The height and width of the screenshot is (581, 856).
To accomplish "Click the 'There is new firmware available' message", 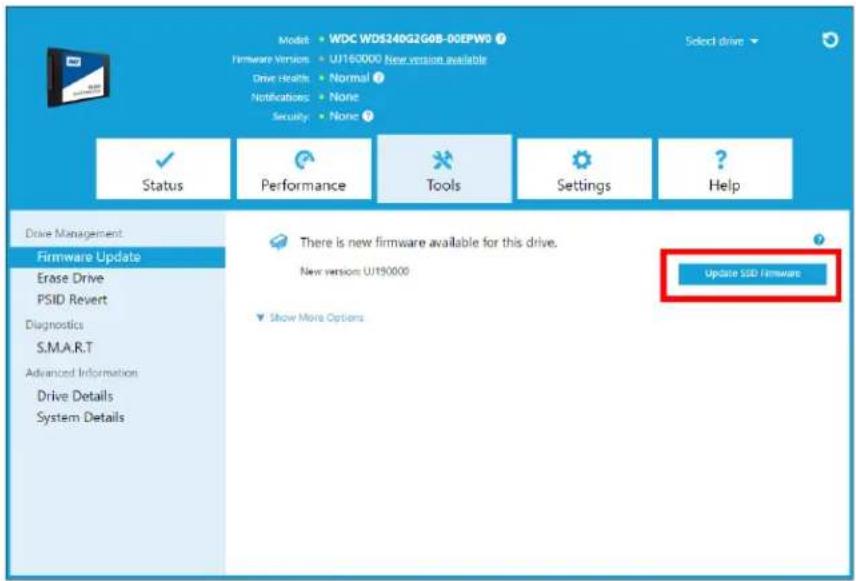I will click(429, 242).
